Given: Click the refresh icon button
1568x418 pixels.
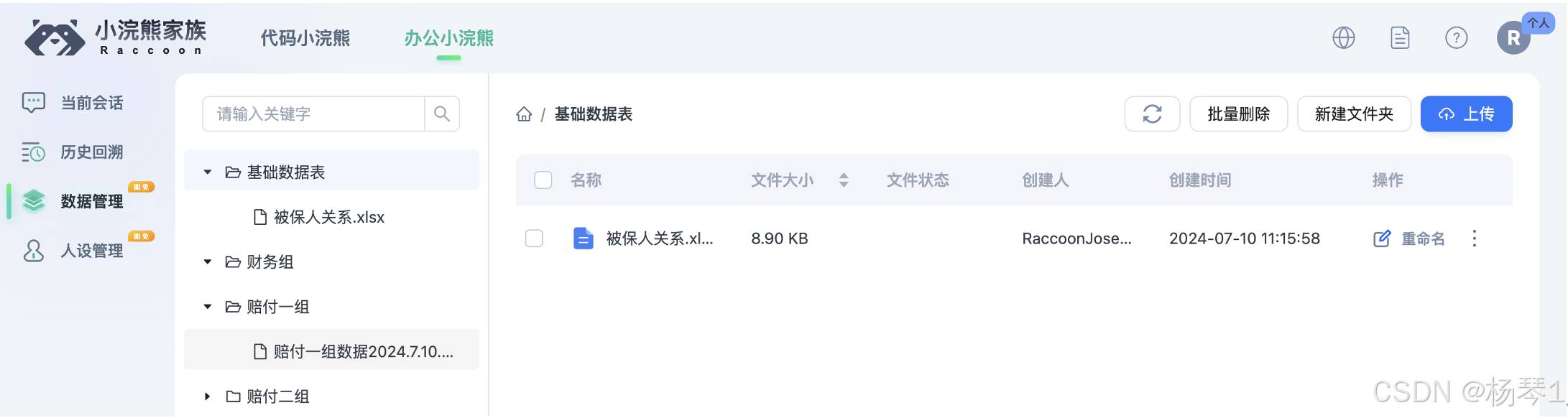Looking at the screenshot, I should (1152, 113).
